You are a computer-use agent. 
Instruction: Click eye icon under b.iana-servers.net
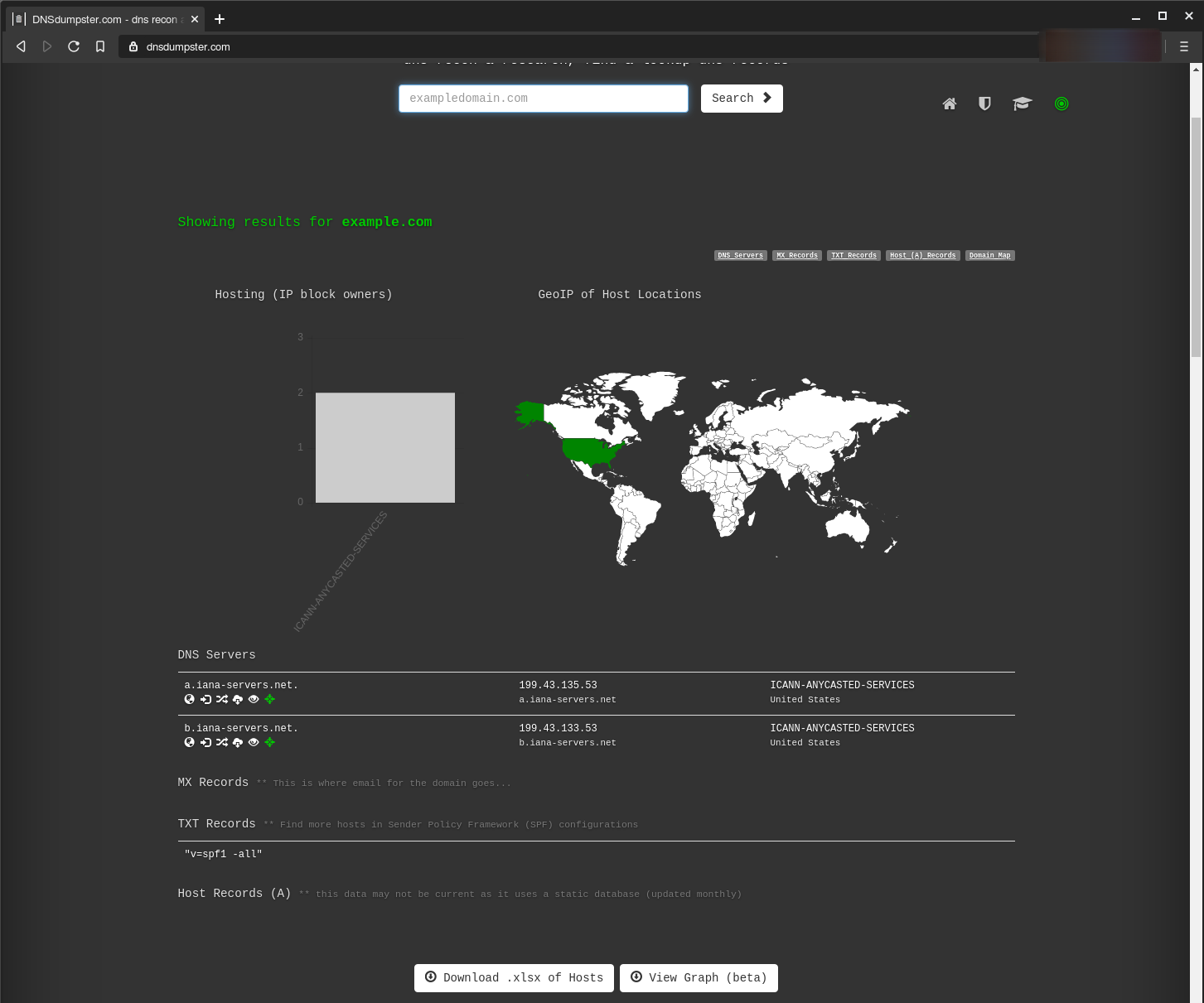(x=254, y=742)
